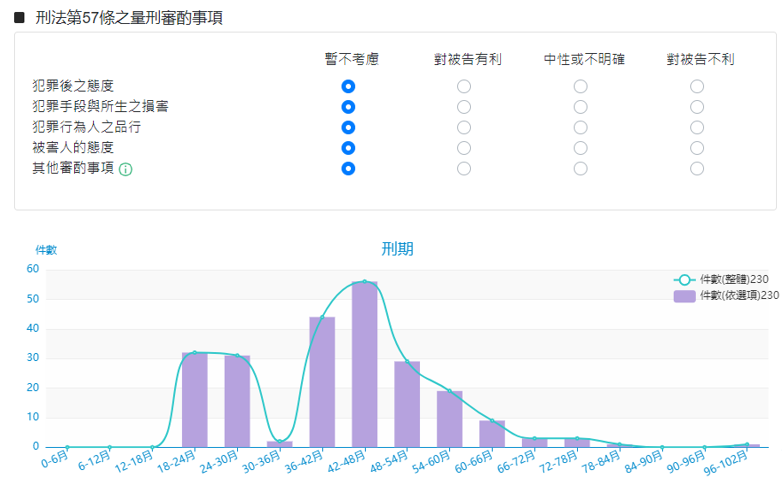
Task: Click the 60-66月 bar in chart
Action: pyautogui.click(x=492, y=434)
